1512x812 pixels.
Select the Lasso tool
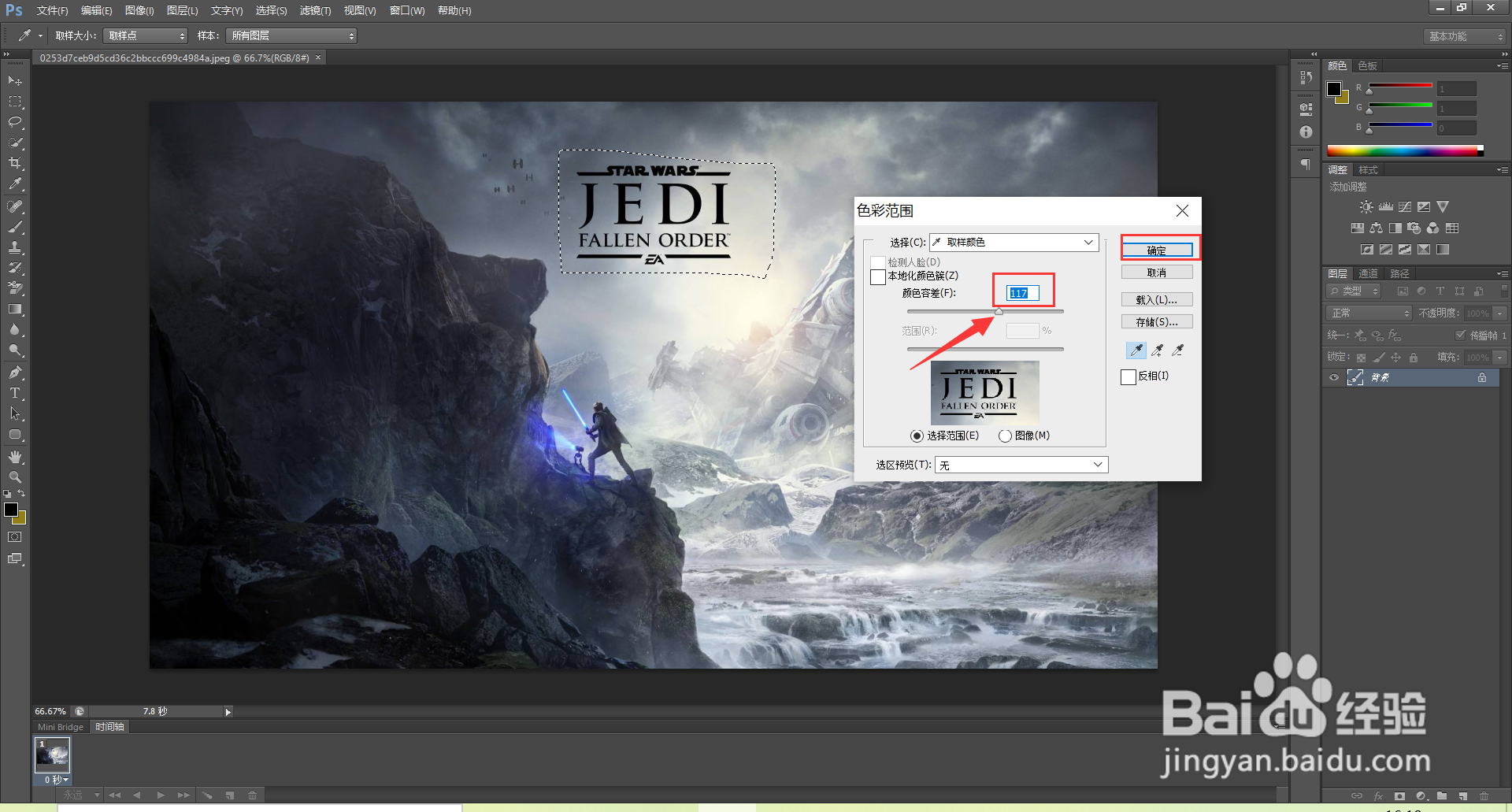point(15,122)
